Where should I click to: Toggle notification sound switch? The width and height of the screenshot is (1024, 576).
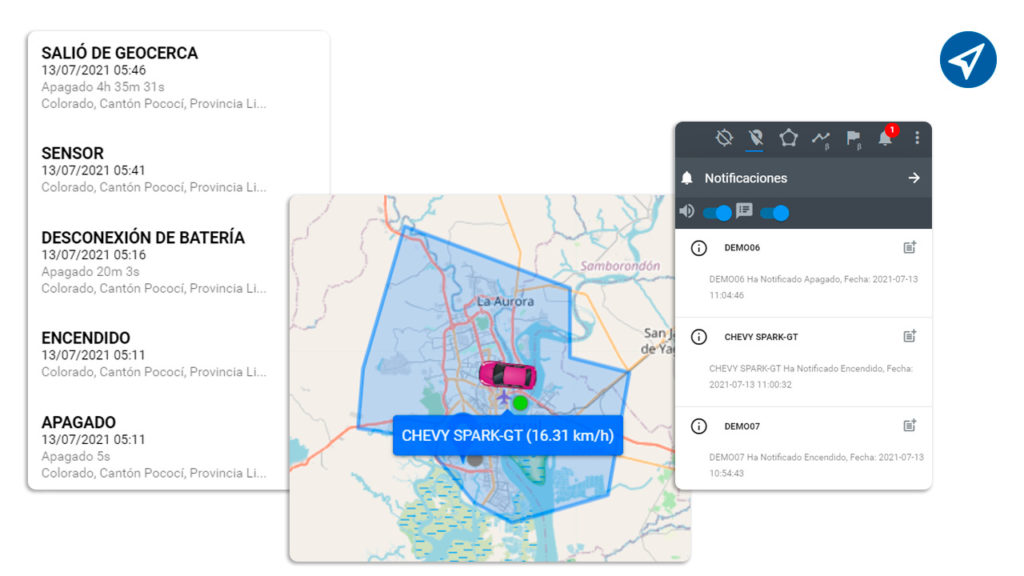[x=717, y=213]
